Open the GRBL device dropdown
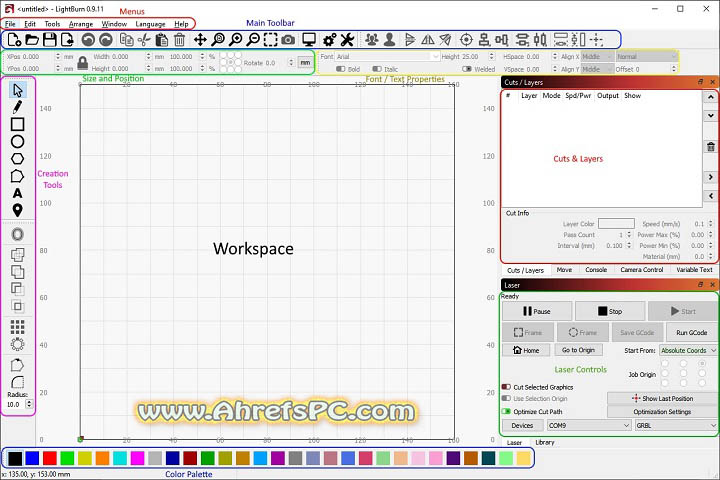The image size is (720, 480). [x=675, y=425]
